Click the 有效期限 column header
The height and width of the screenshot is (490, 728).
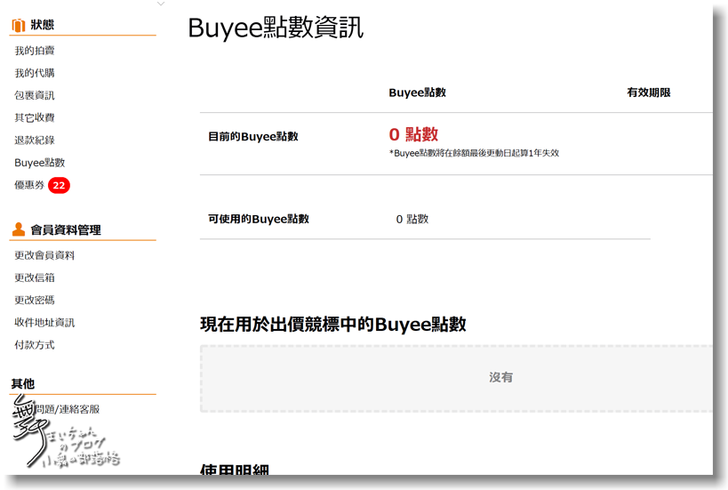click(x=649, y=92)
